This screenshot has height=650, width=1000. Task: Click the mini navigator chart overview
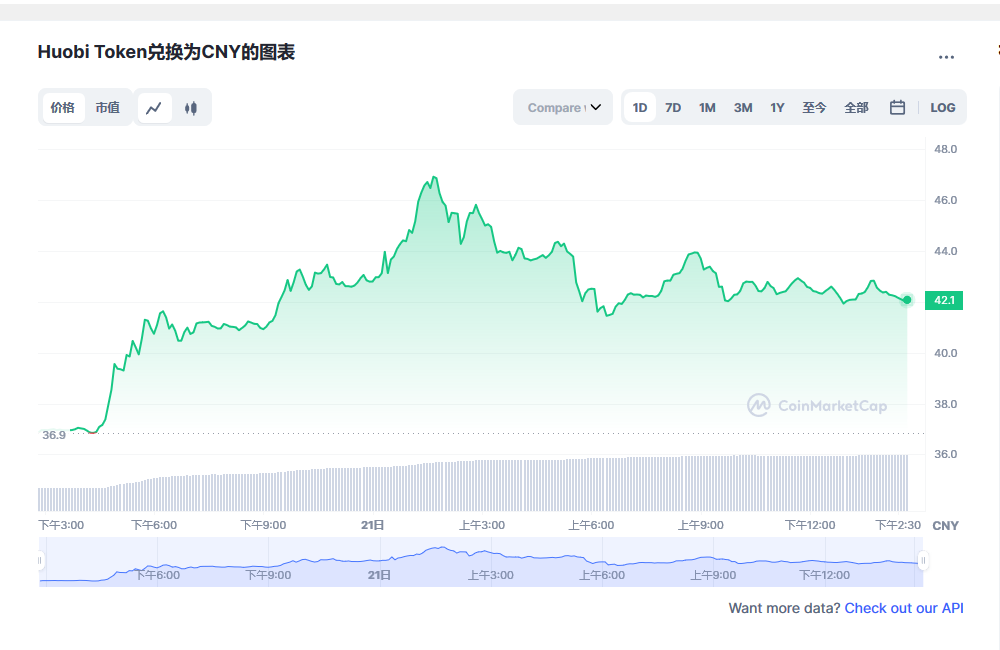click(481, 561)
